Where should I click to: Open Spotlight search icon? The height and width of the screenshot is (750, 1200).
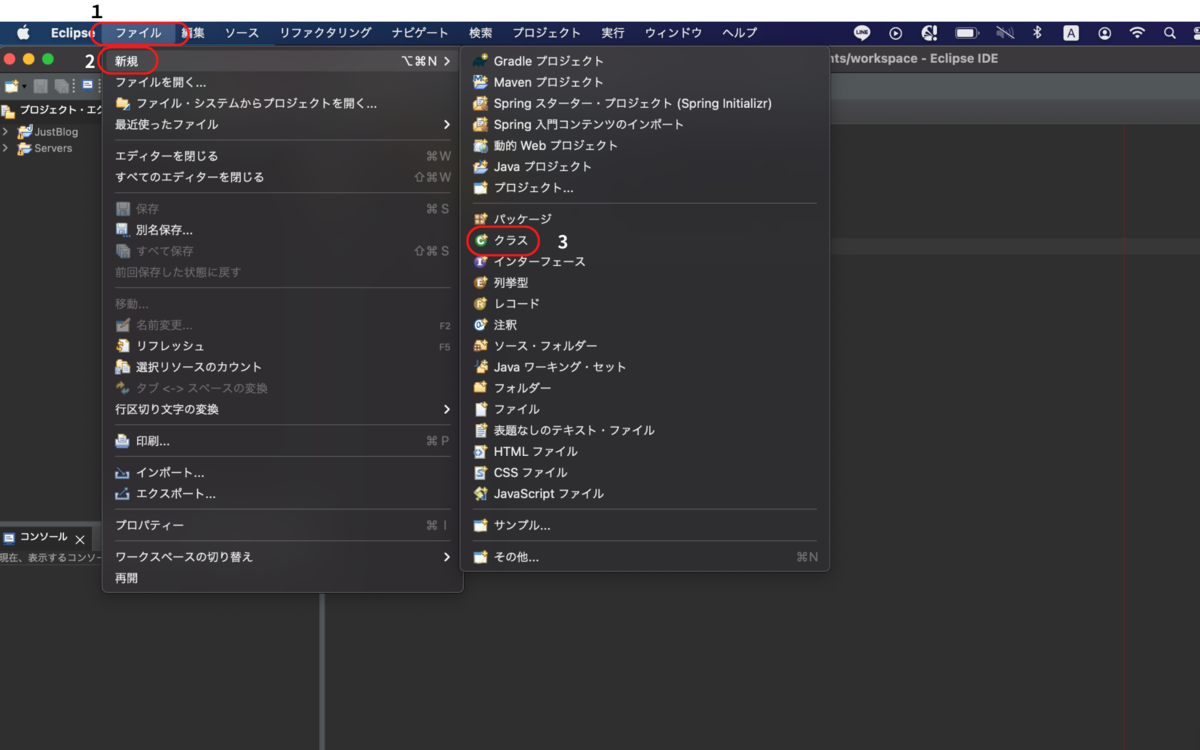click(x=1169, y=33)
